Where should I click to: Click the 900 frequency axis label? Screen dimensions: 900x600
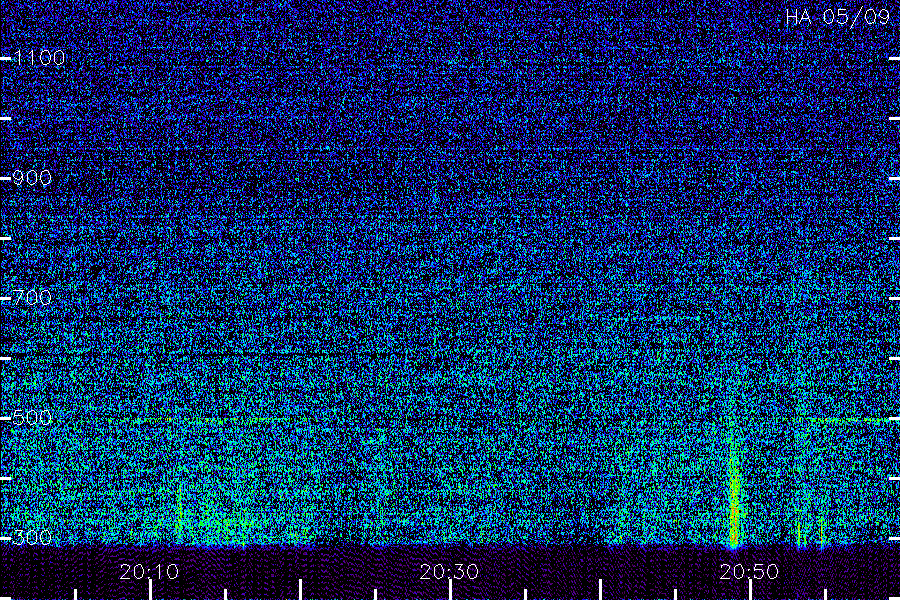coord(32,177)
